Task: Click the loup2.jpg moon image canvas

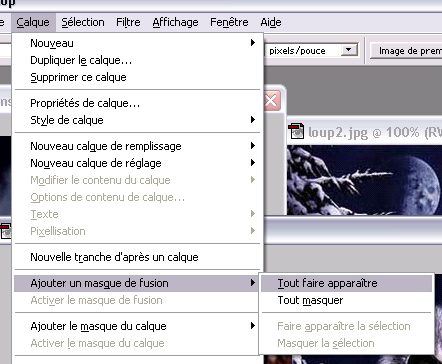Action: tap(365, 180)
